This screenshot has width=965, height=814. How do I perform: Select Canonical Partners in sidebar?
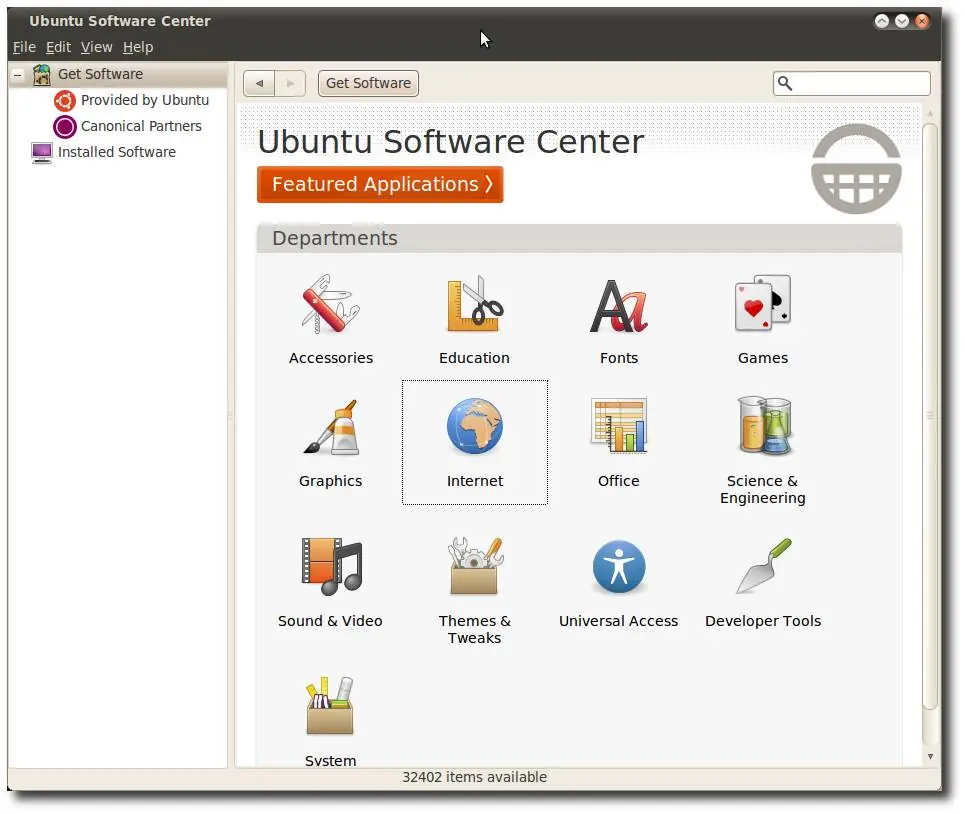pyautogui.click(x=142, y=126)
